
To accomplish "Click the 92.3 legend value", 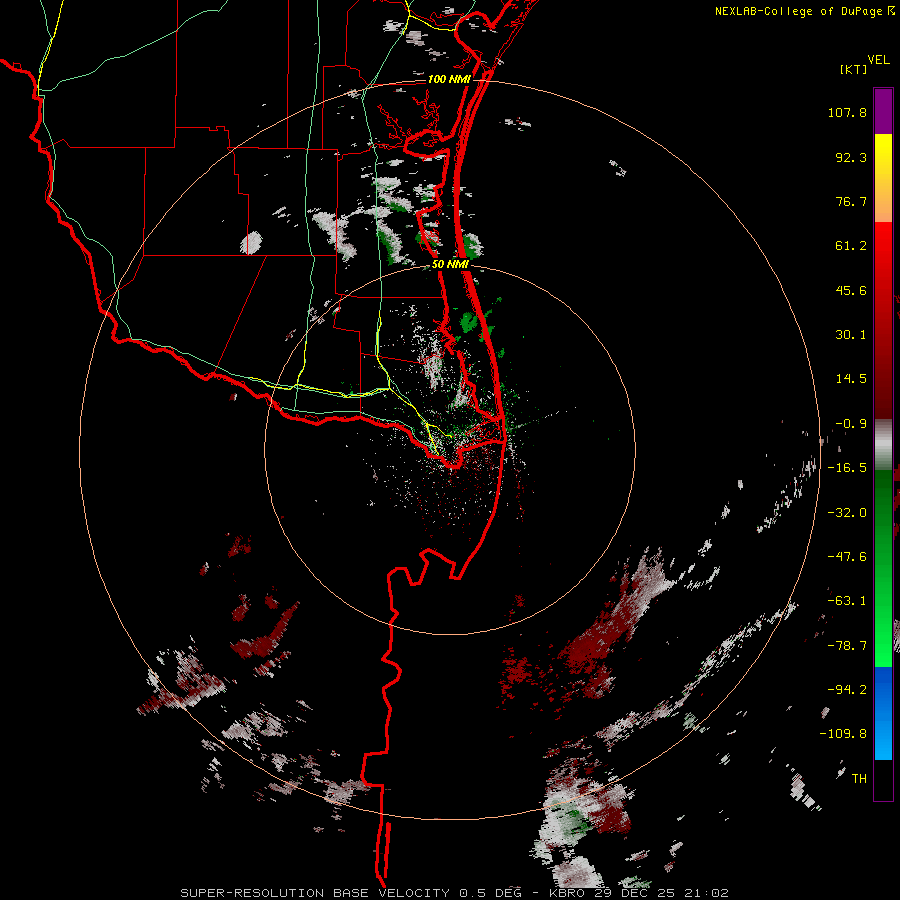I will tap(851, 157).
